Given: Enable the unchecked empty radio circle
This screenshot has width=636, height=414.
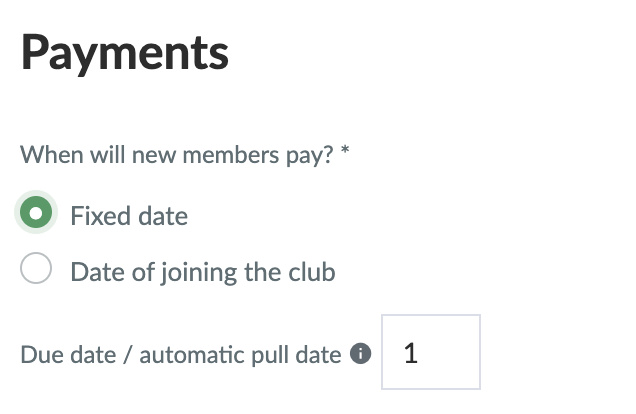Looking at the screenshot, I should tap(36, 268).
